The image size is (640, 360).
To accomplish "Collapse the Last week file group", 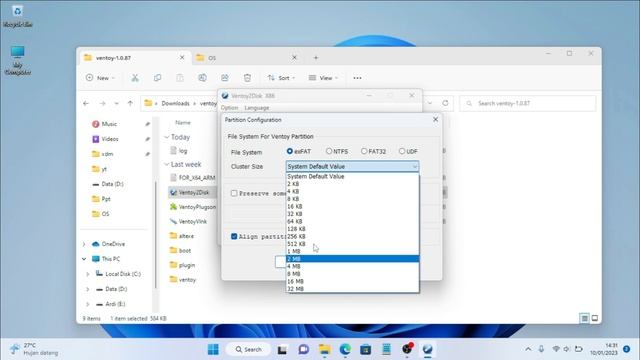I will pyautogui.click(x=167, y=164).
